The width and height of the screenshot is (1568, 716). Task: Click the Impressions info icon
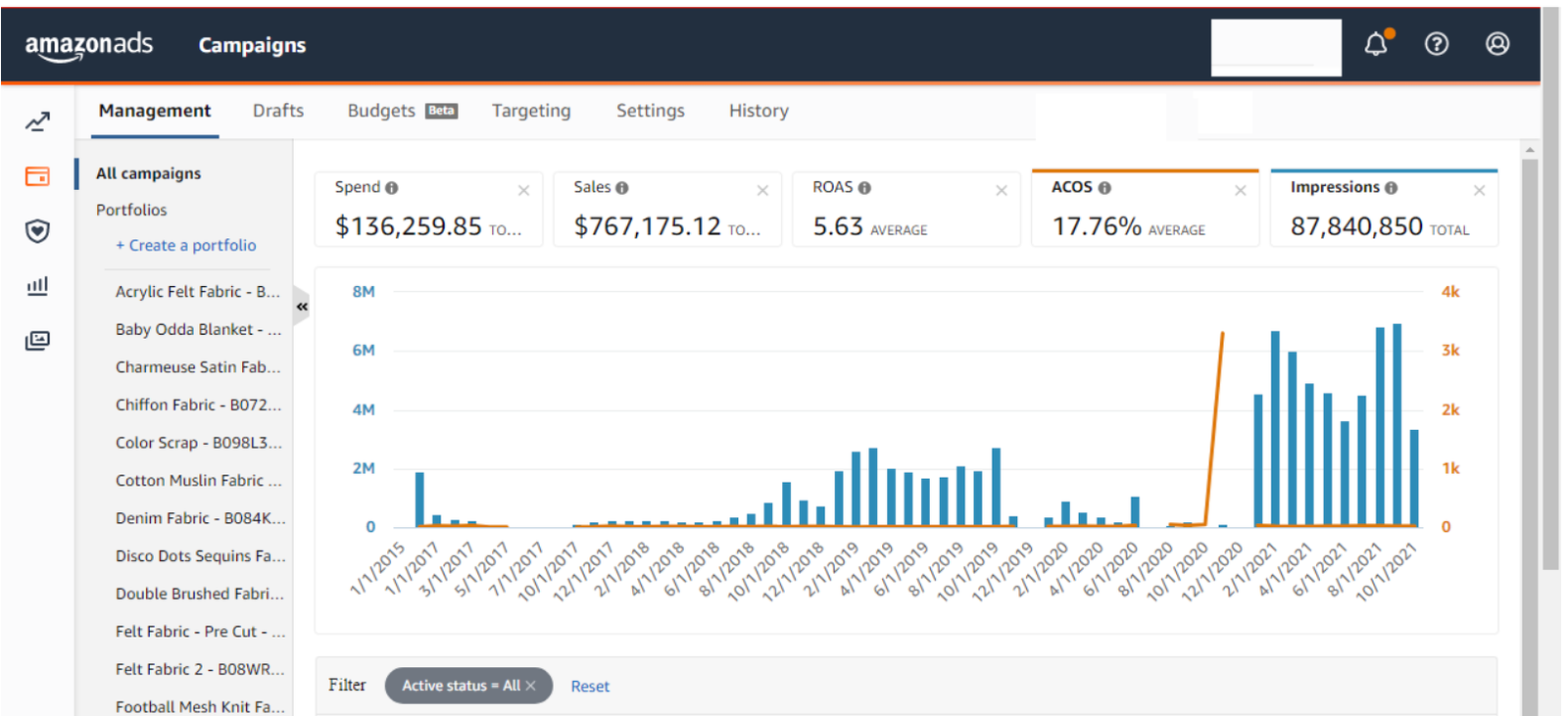[x=1392, y=188]
